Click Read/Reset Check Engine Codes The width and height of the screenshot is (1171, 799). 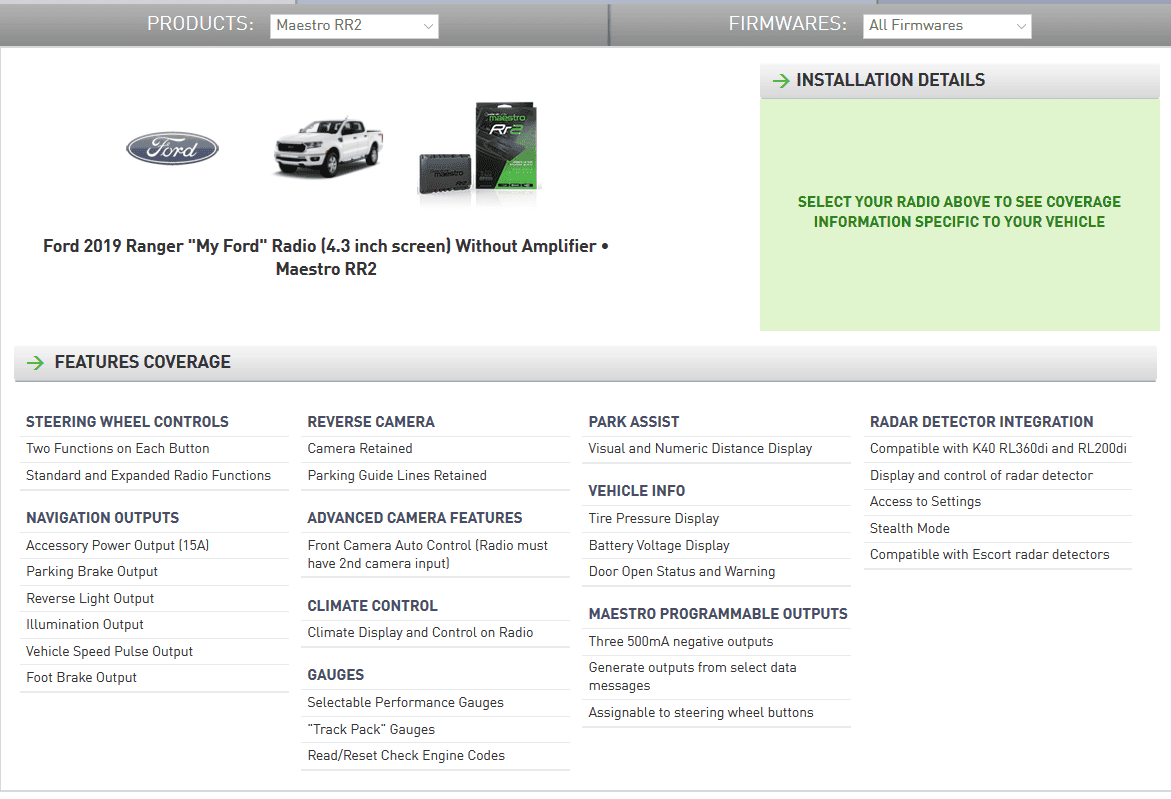pyautogui.click(x=406, y=756)
